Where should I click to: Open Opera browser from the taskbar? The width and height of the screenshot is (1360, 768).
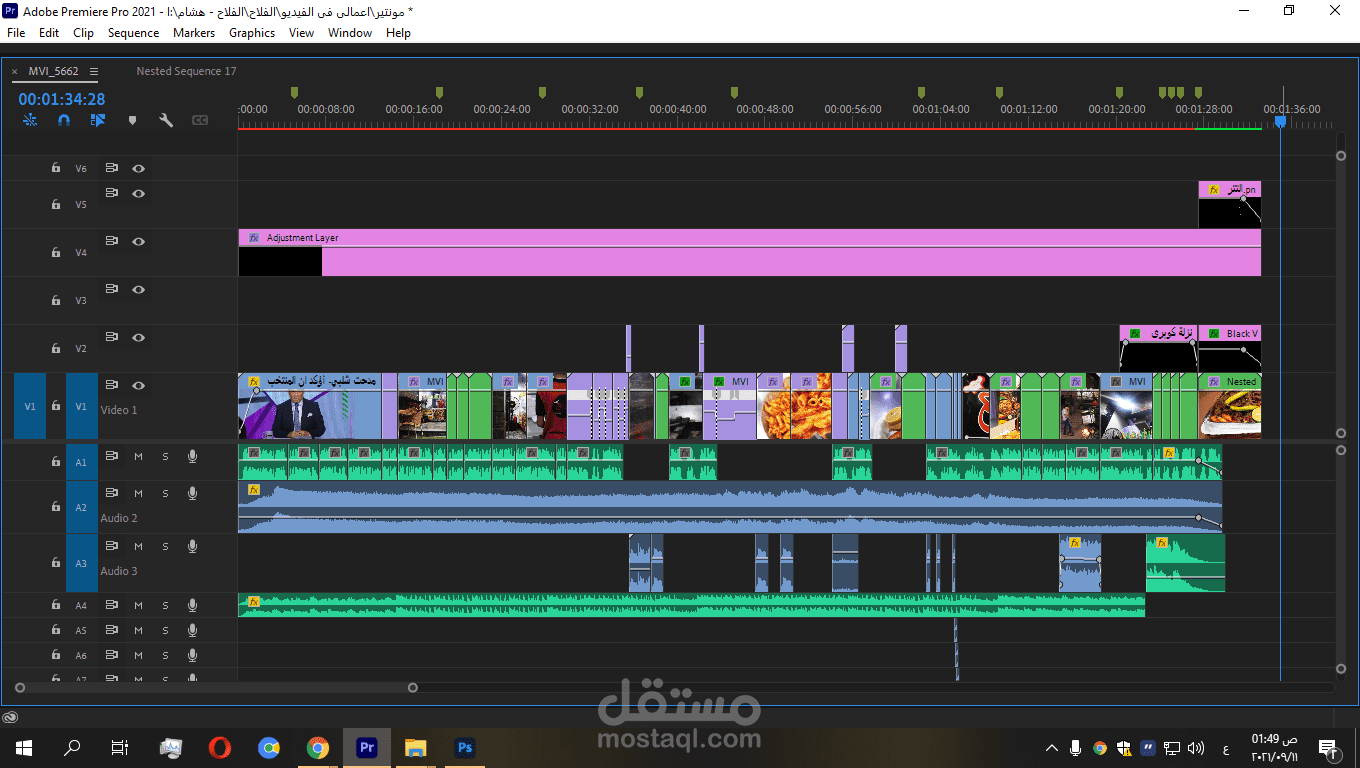pyautogui.click(x=220, y=748)
